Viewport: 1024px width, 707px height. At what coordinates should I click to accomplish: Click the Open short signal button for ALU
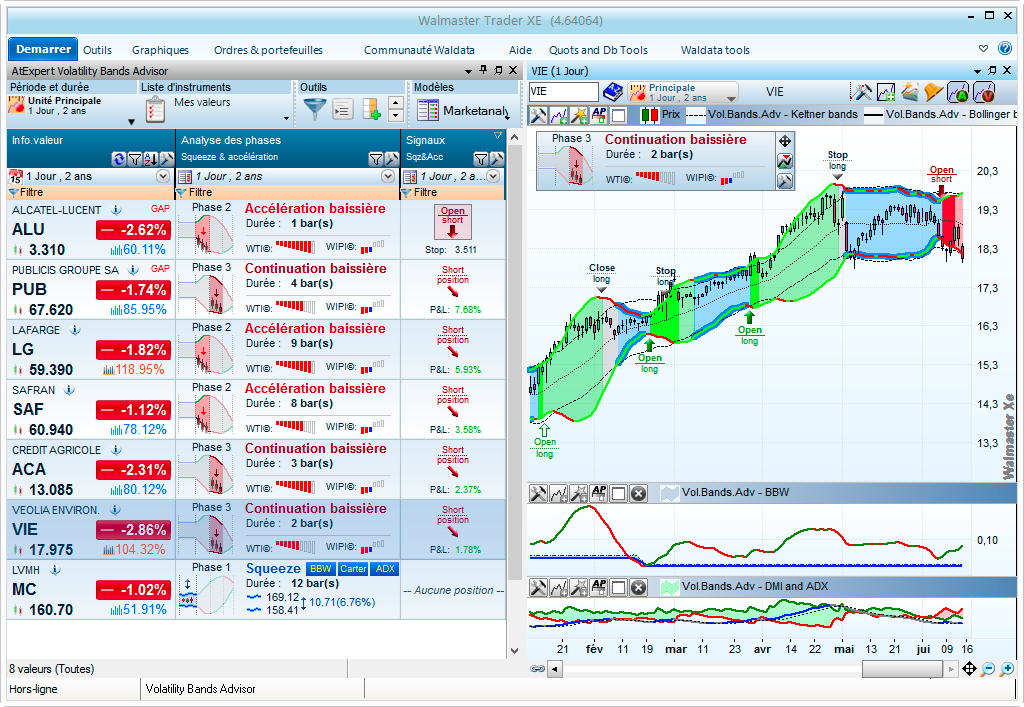pyautogui.click(x=453, y=221)
